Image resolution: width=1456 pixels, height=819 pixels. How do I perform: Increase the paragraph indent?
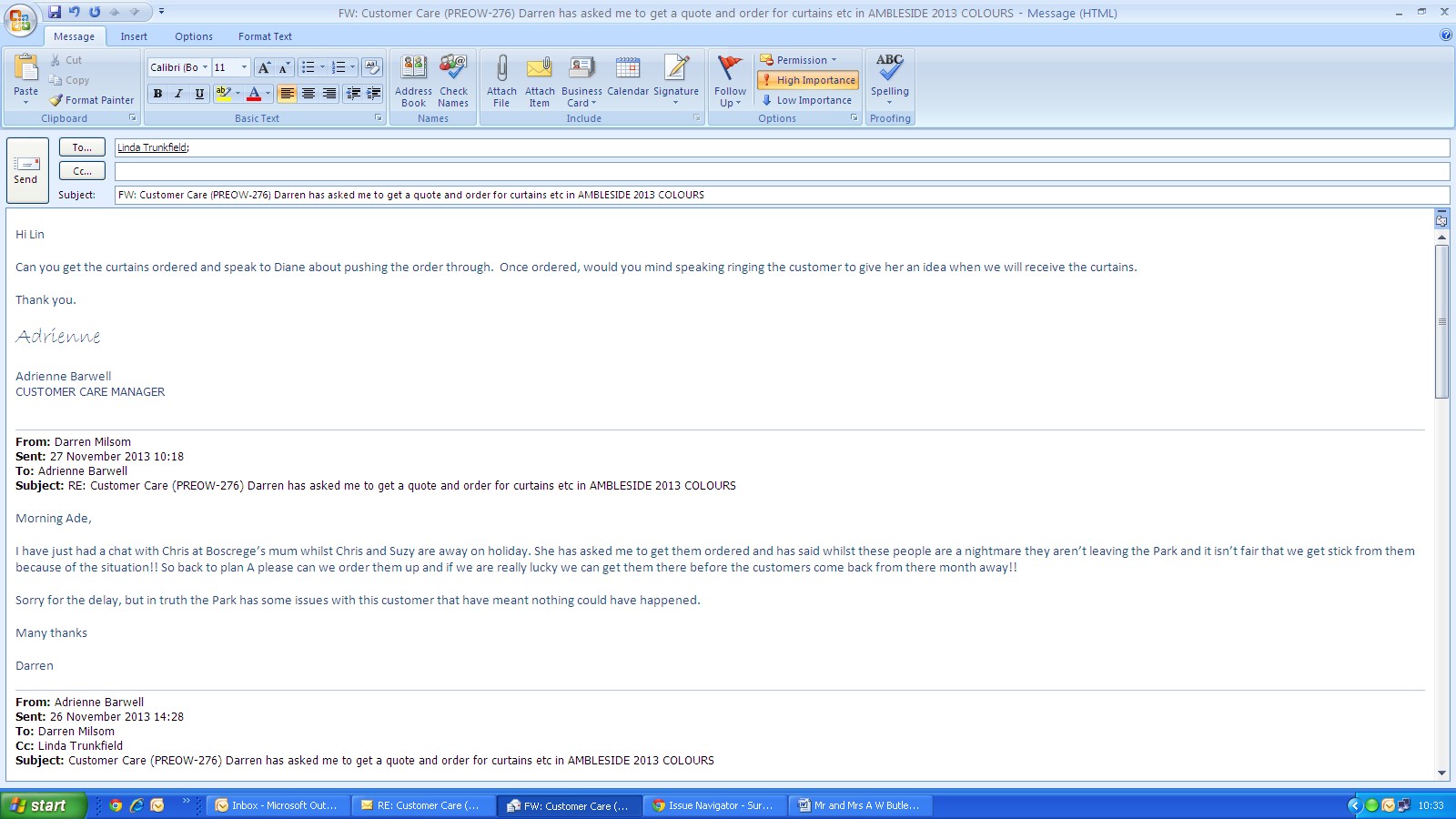[x=373, y=94]
